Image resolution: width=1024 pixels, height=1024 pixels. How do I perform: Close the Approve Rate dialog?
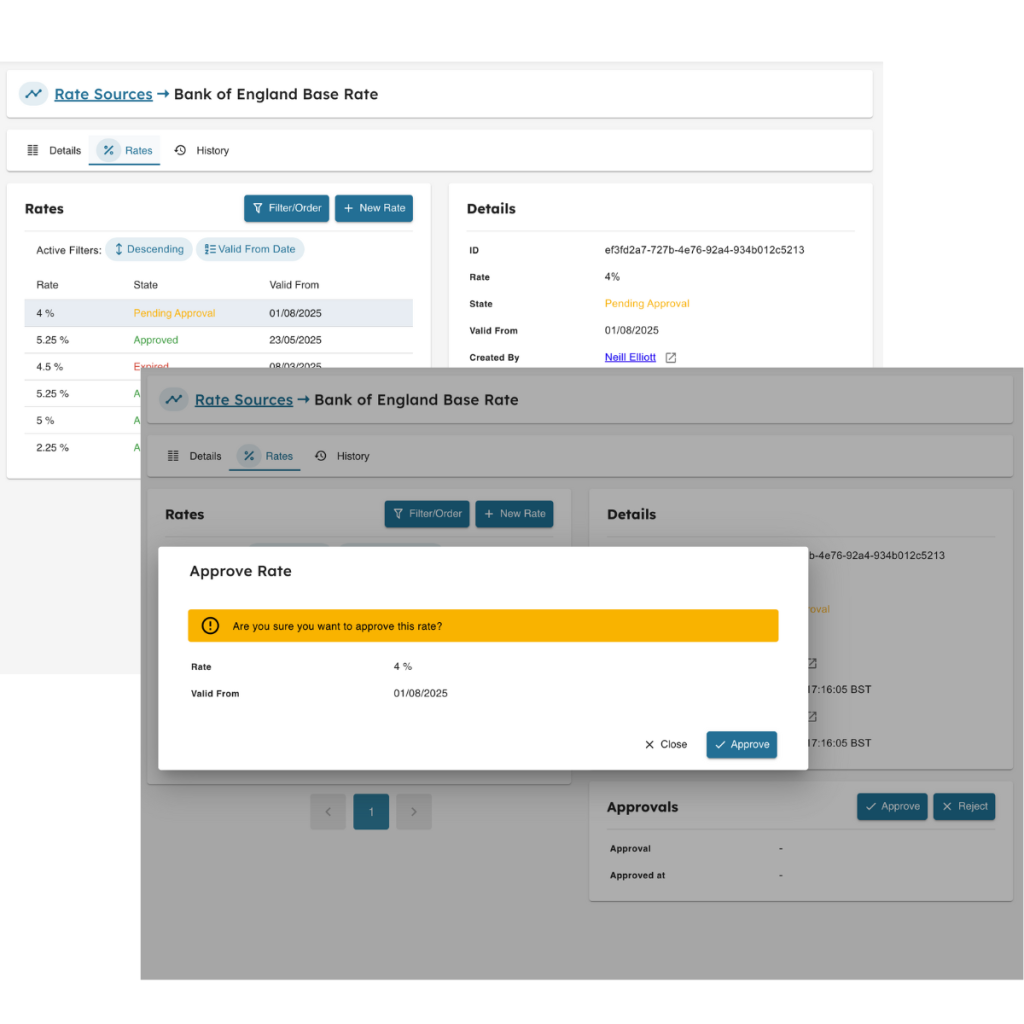coord(665,744)
